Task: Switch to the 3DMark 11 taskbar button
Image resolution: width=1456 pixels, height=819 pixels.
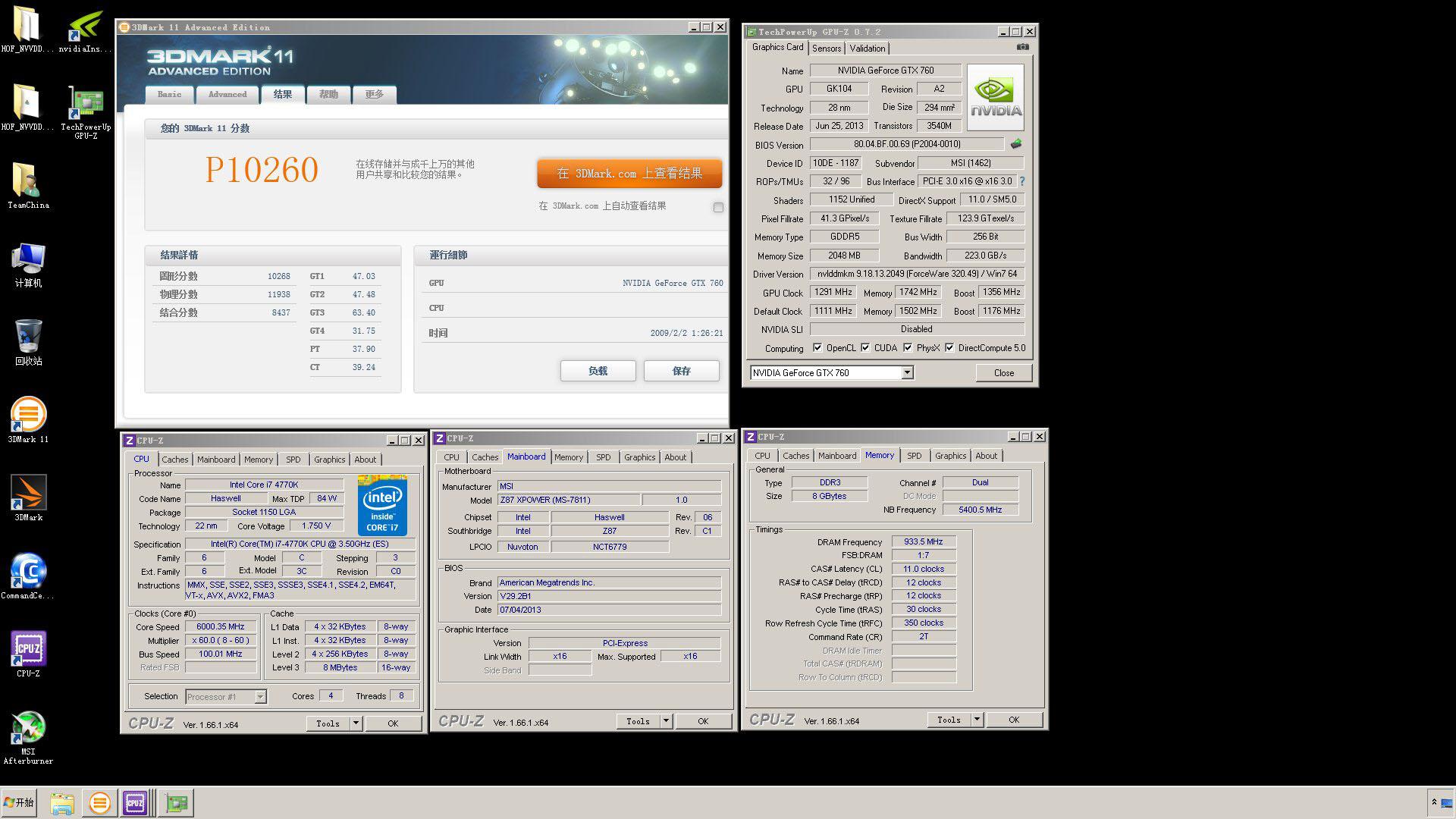Action: (x=99, y=803)
